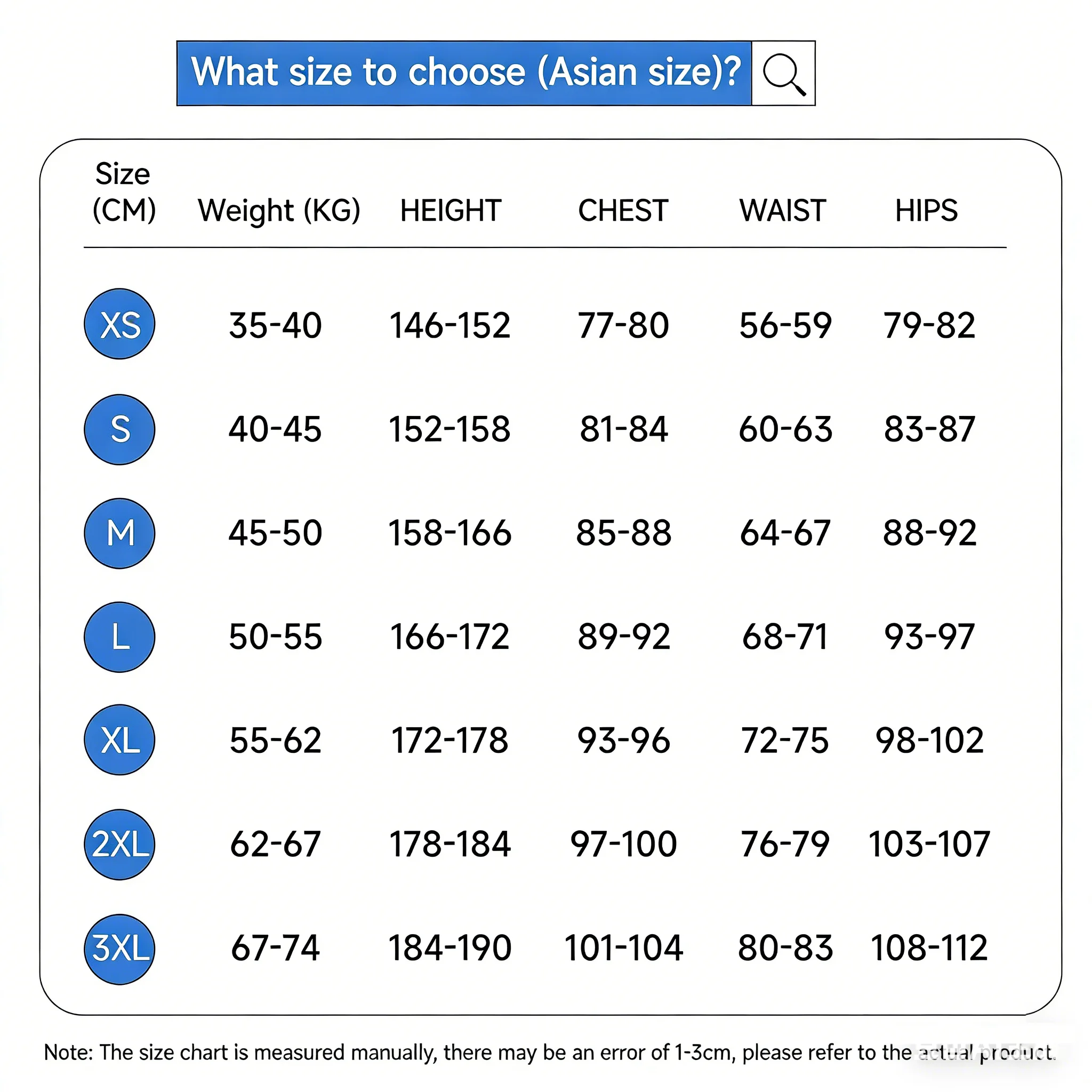
Task: Select the S size circle
Action: pos(119,429)
